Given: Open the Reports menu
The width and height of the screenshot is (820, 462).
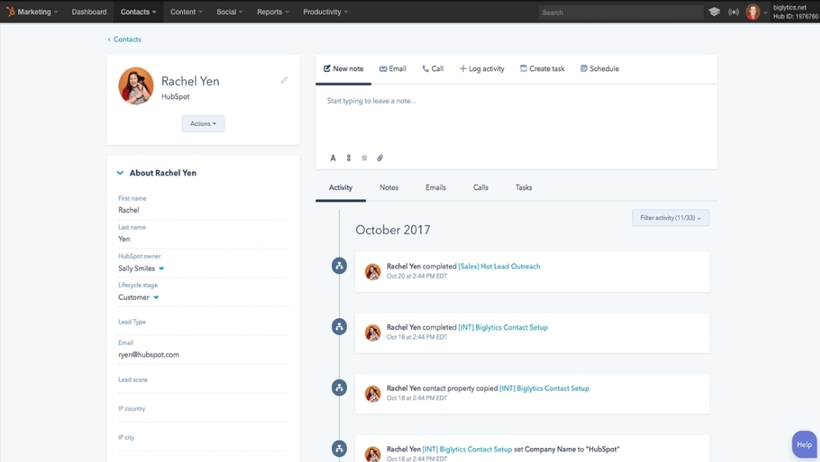Looking at the screenshot, I should [273, 12].
